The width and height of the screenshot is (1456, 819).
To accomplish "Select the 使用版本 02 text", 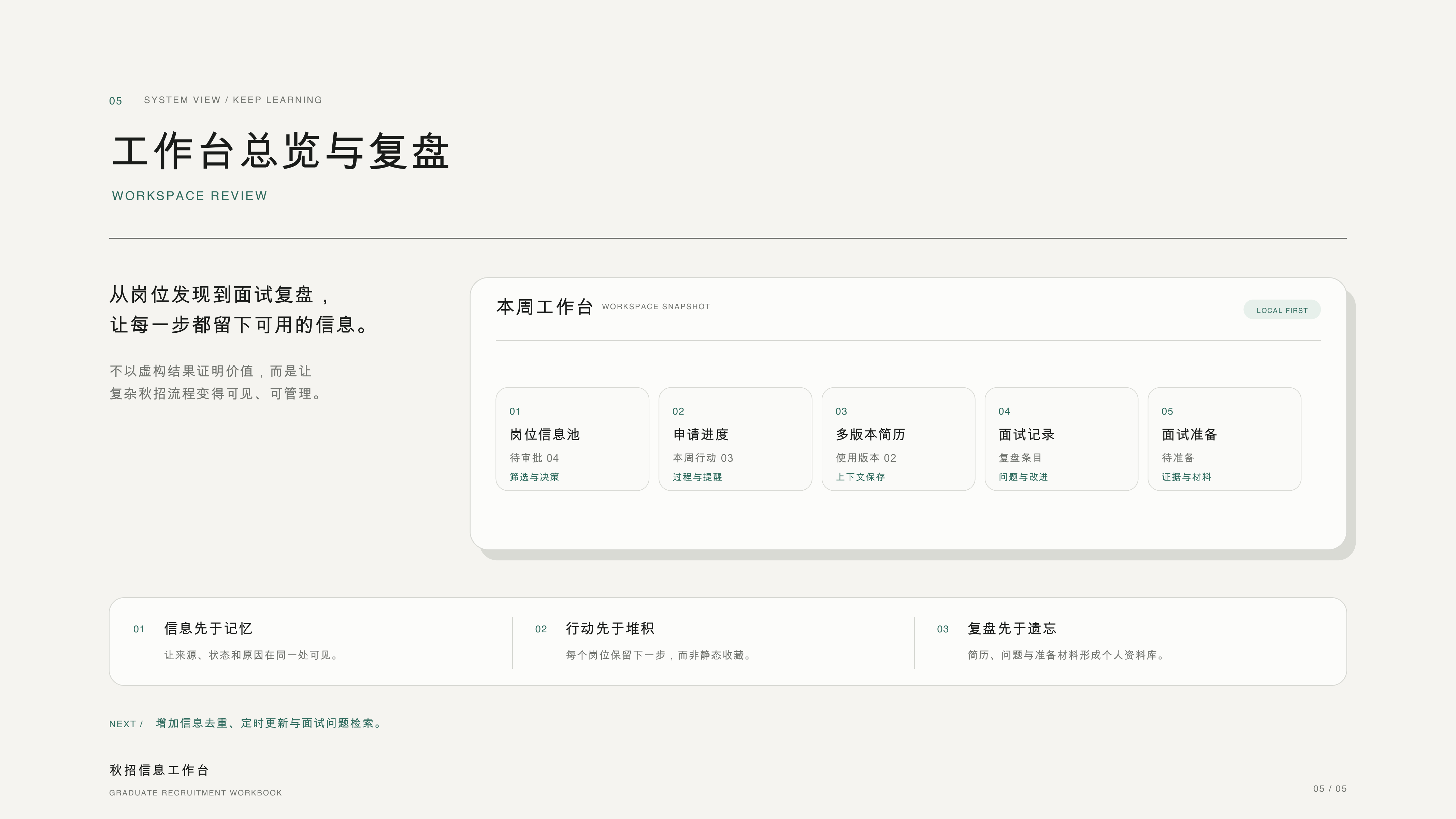I will click(x=866, y=458).
